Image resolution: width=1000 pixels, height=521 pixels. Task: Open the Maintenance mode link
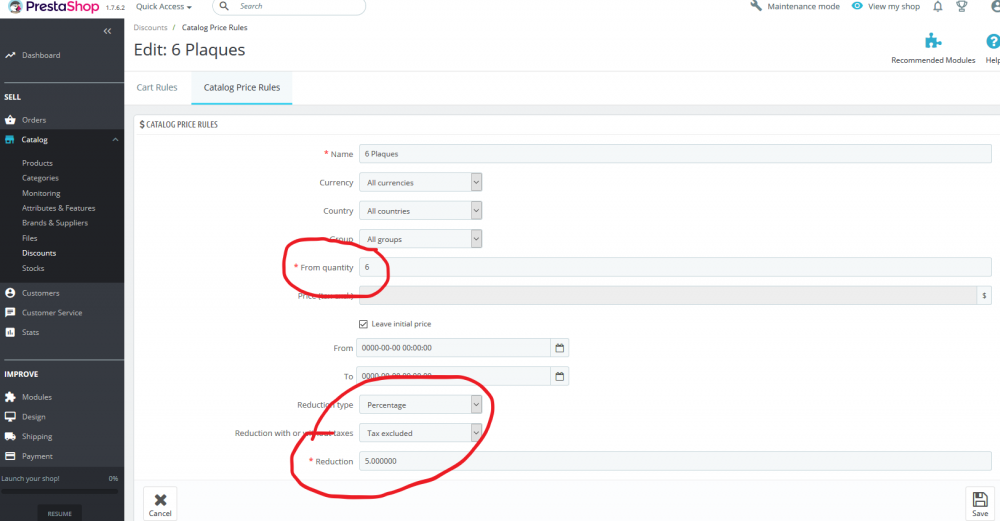(x=803, y=6)
